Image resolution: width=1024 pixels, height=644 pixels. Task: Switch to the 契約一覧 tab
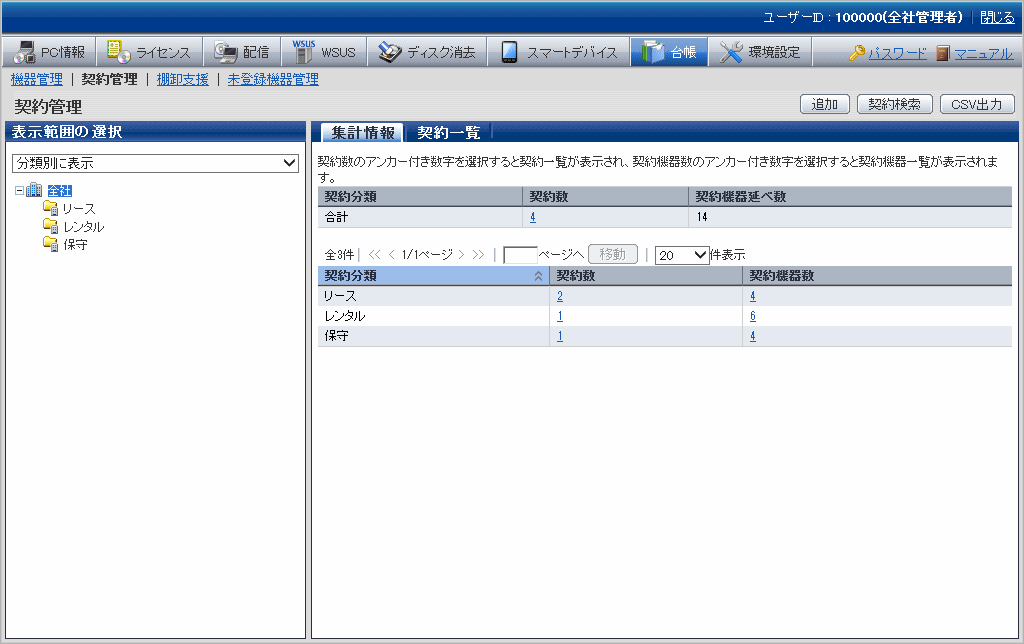[448, 133]
